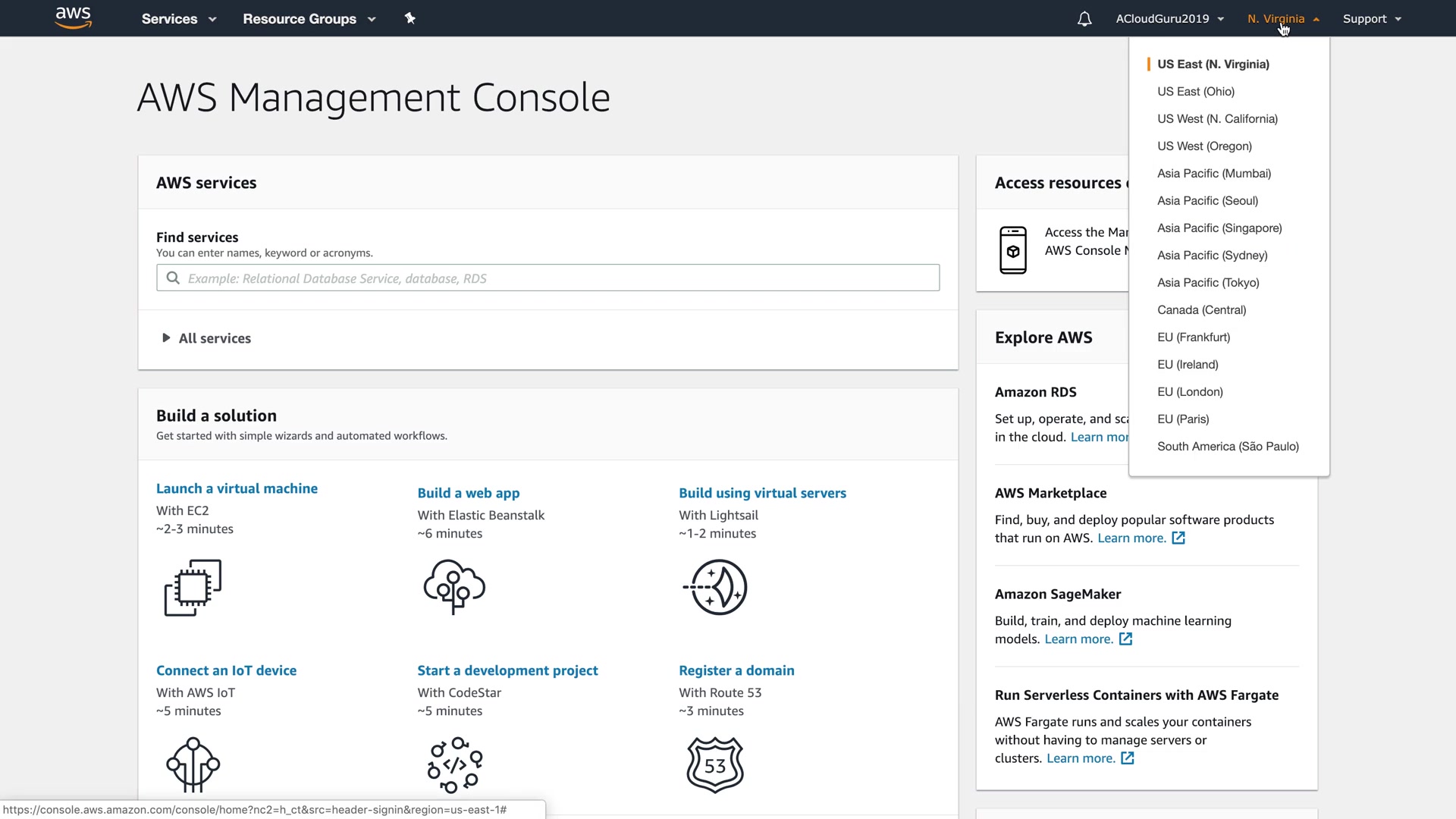Click the Find services search field
This screenshot has width=1456, height=819.
point(548,278)
